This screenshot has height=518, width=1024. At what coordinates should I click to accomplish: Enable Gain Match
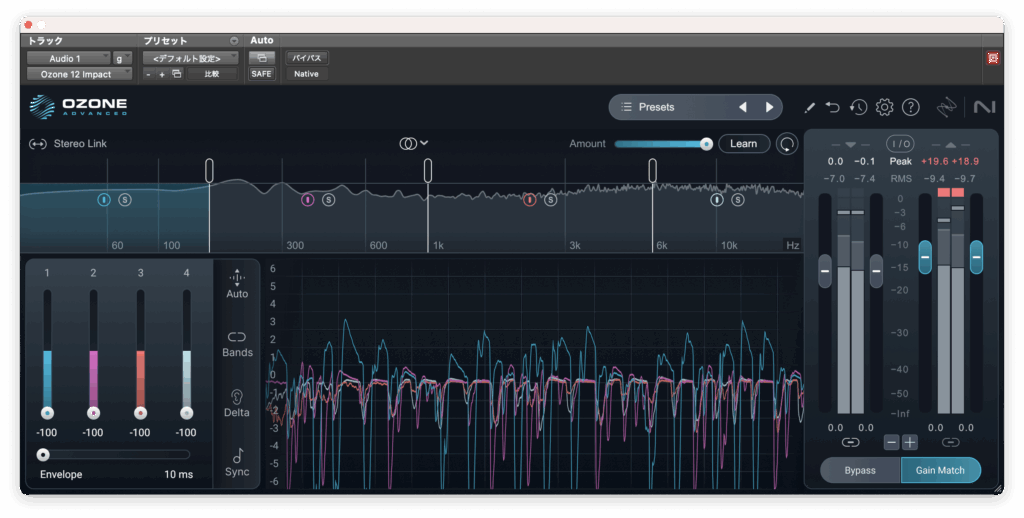(x=940, y=470)
